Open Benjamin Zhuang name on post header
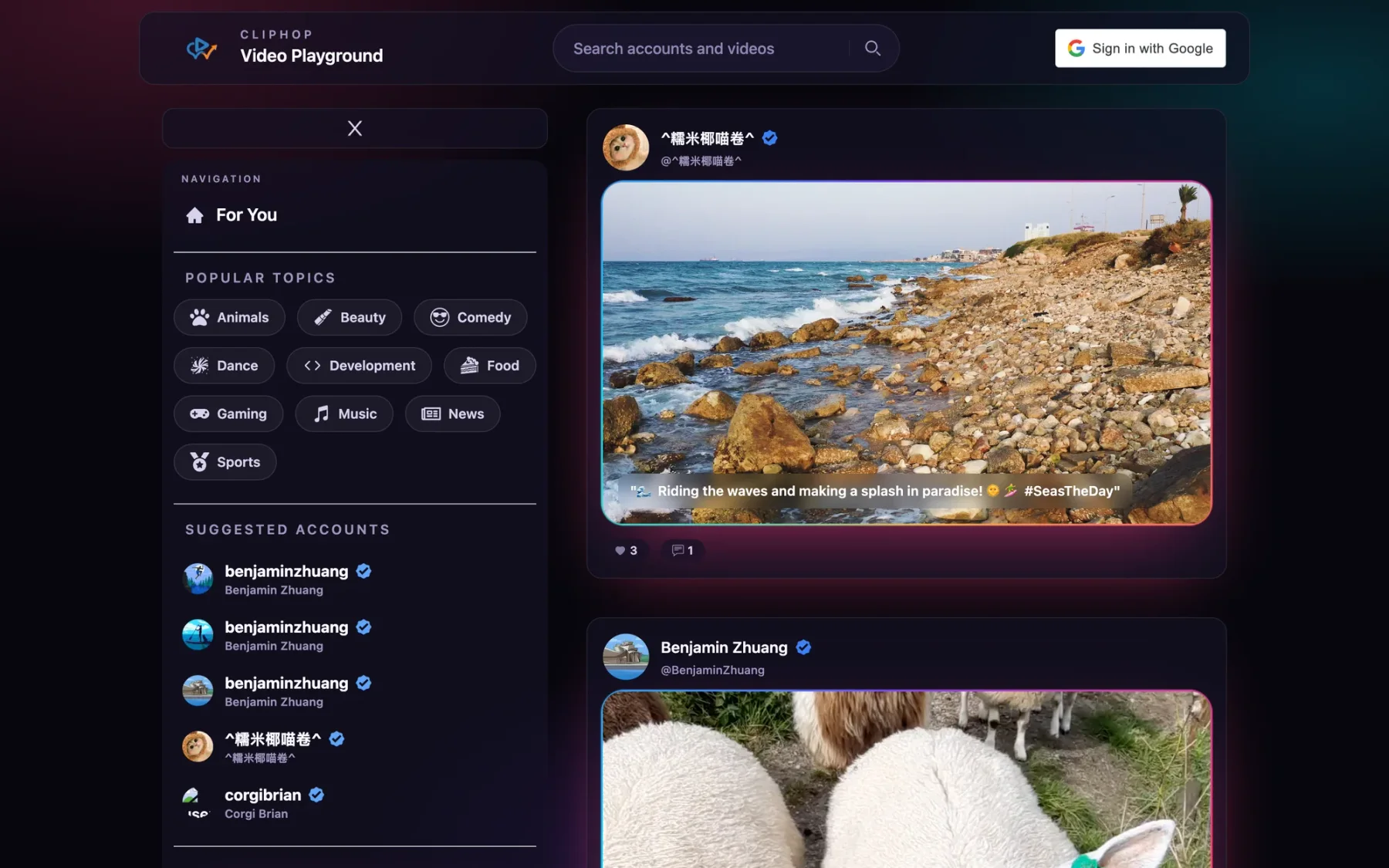Image resolution: width=1389 pixels, height=868 pixels. tap(724, 647)
